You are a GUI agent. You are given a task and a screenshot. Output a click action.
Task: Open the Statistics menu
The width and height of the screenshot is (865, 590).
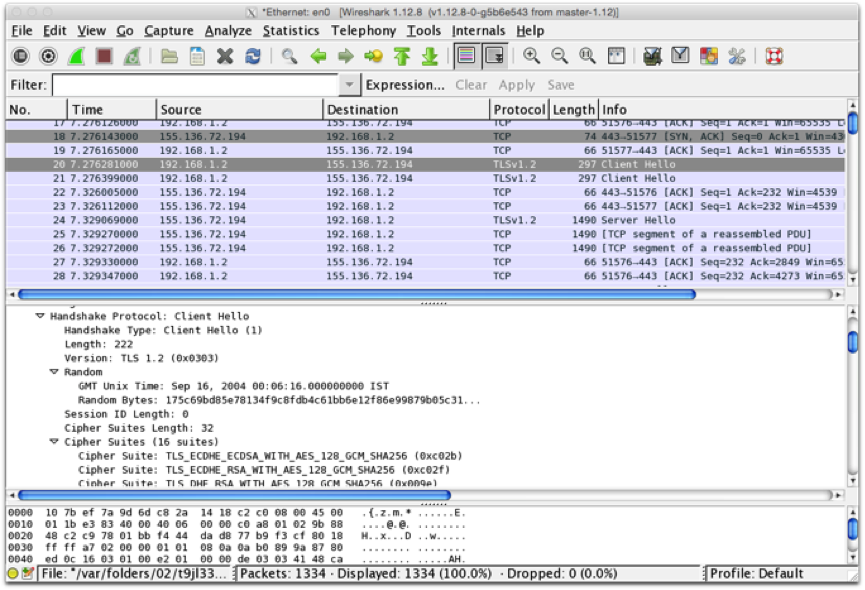291,31
